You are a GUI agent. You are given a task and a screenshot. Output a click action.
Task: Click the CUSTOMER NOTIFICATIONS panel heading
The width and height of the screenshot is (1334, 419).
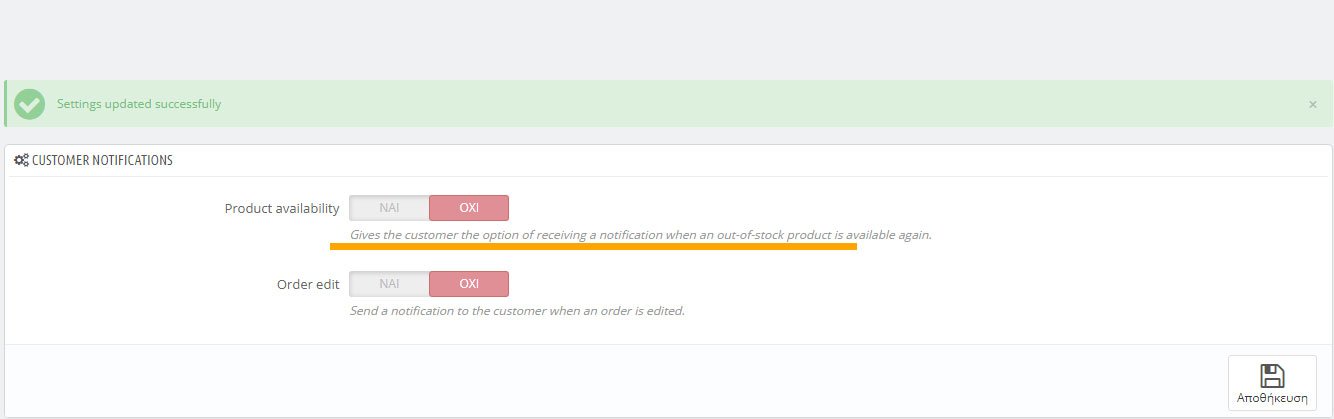pos(102,160)
